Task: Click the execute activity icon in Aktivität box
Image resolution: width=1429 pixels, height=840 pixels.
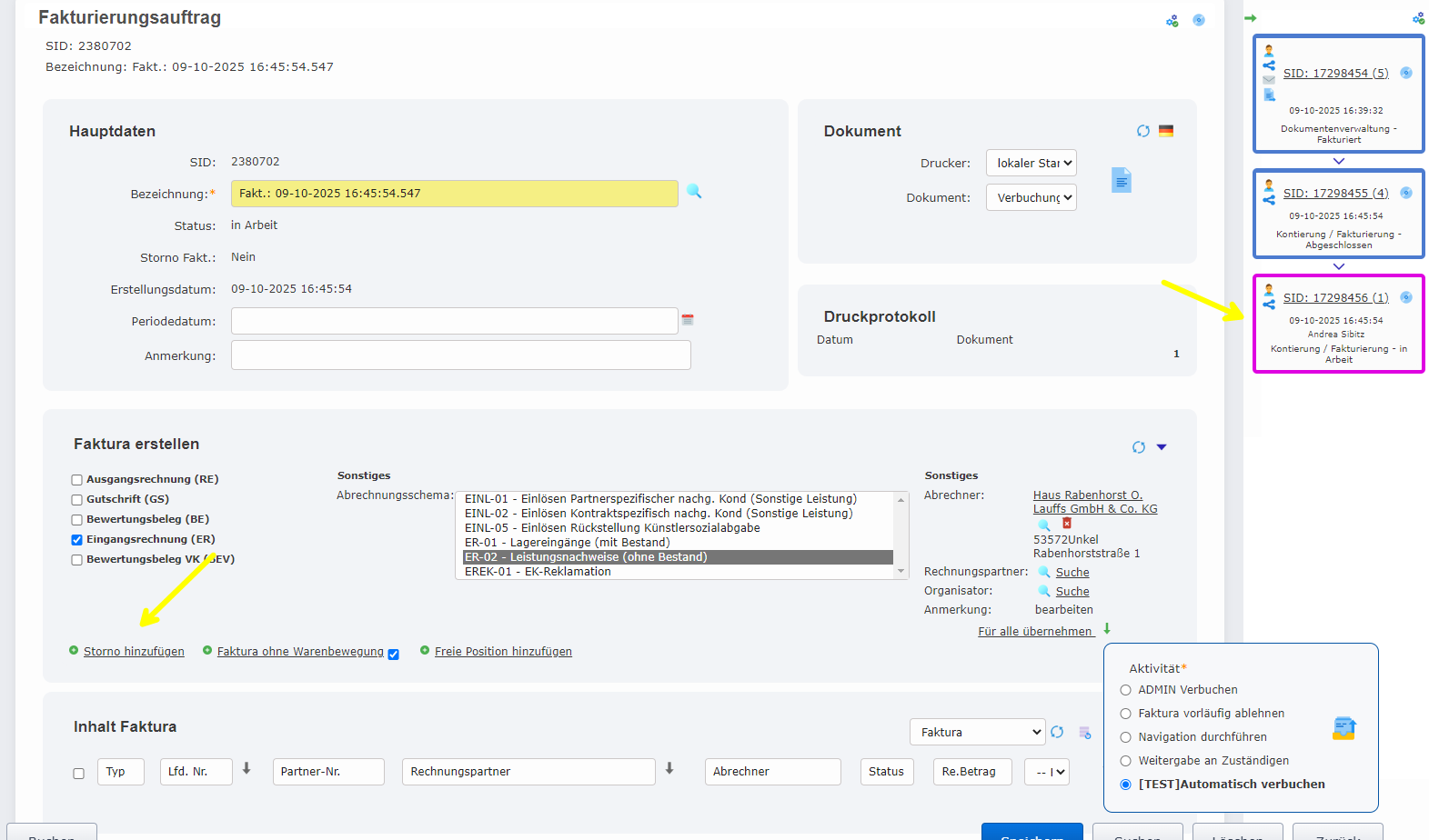Action: [1343, 727]
